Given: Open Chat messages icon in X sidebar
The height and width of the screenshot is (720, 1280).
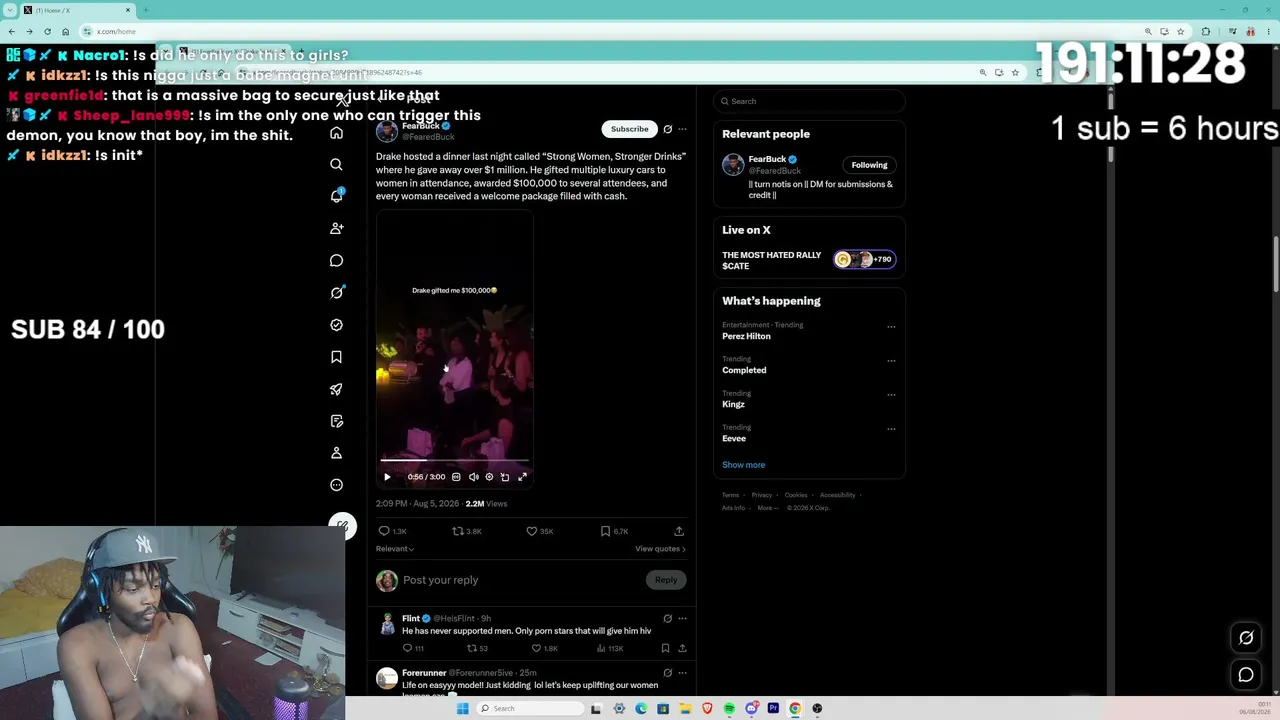Looking at the screenshot, I should pyautogui.click(x=336, y=260).
